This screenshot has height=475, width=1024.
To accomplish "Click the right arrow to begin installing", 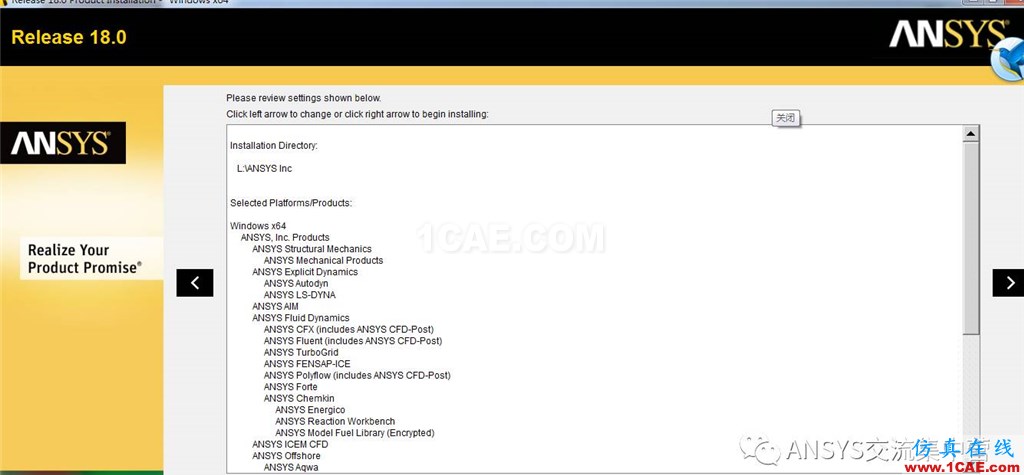I will [x=1008, y=283].
